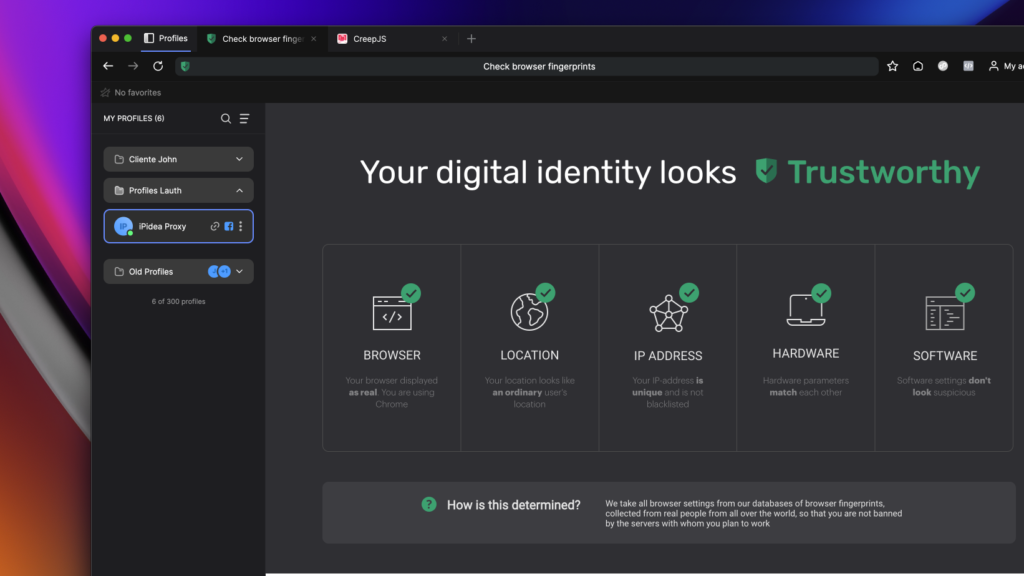Bookmark page with the star icon

892,66
